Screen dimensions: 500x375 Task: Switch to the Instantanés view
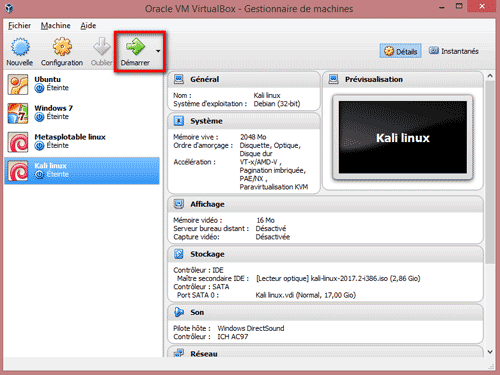[454, 51]
